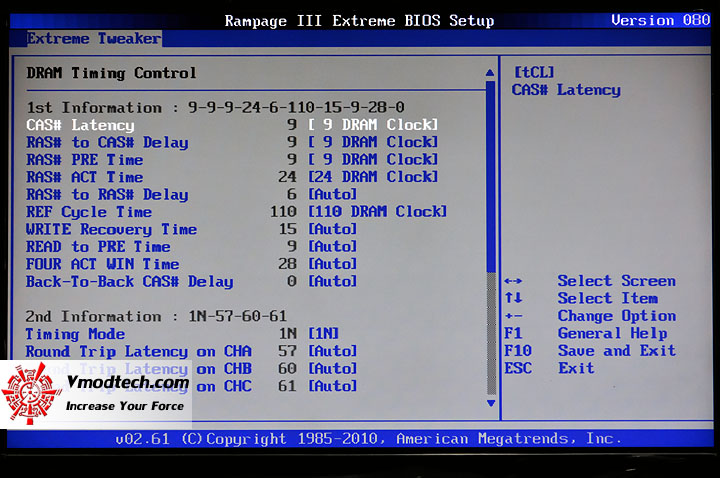The image size is (720, 478).
Task: Click the Exit help entry
Action: pyautogui.click(x=576, y=368)
